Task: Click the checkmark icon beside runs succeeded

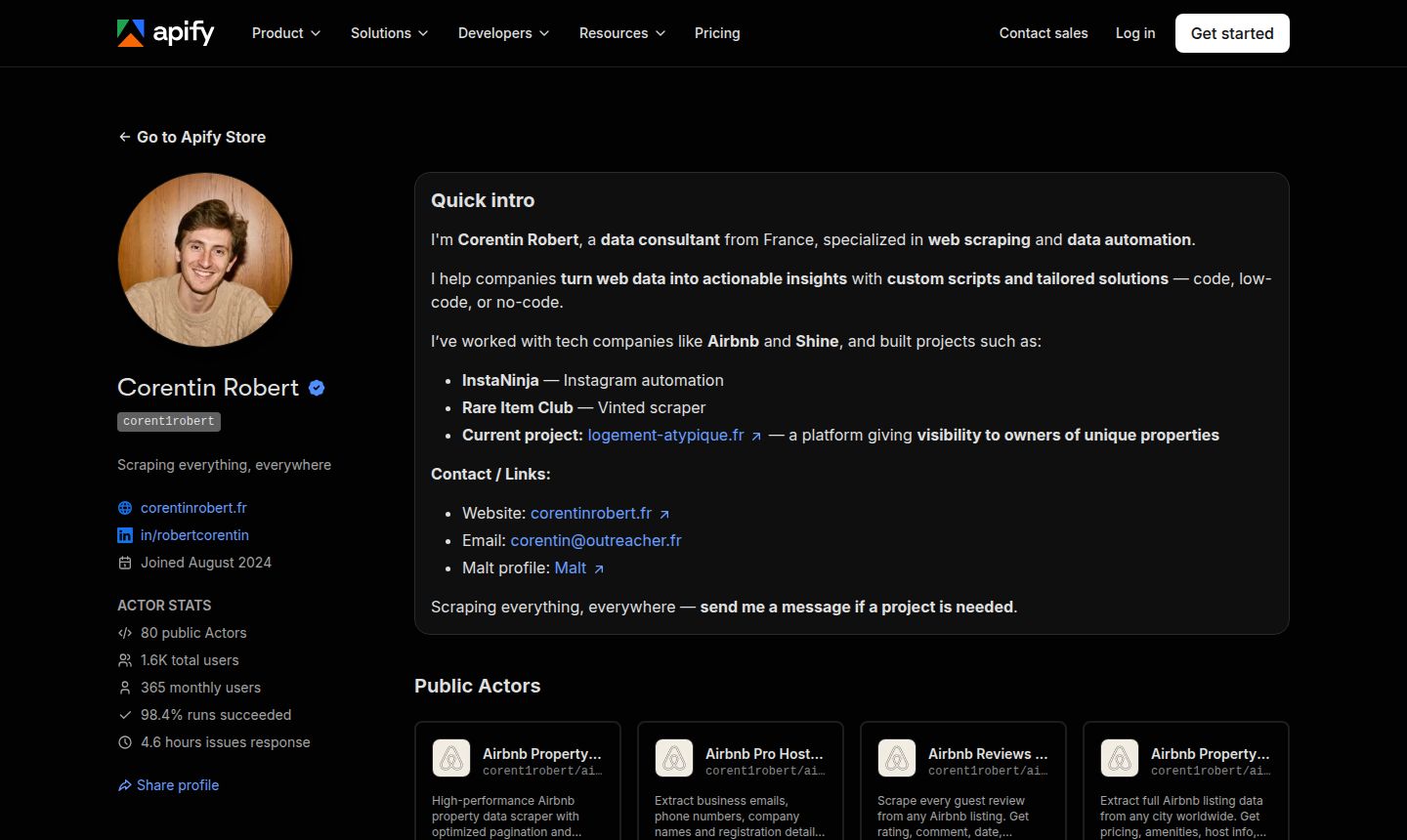Action: 125,715
